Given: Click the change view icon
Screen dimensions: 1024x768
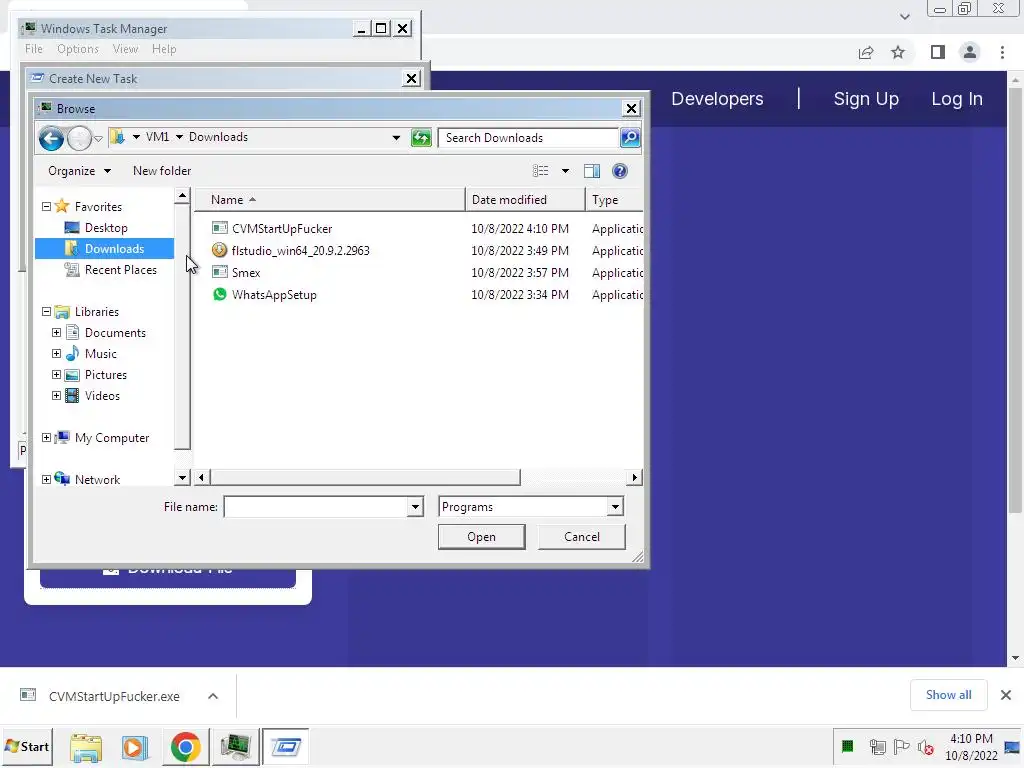Looking at the screenshot, I should coord(541,171).
